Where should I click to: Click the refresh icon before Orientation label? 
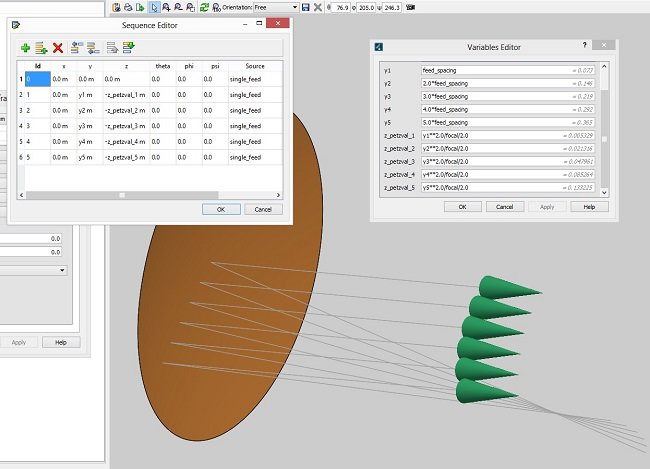click(x=204, y=7)
